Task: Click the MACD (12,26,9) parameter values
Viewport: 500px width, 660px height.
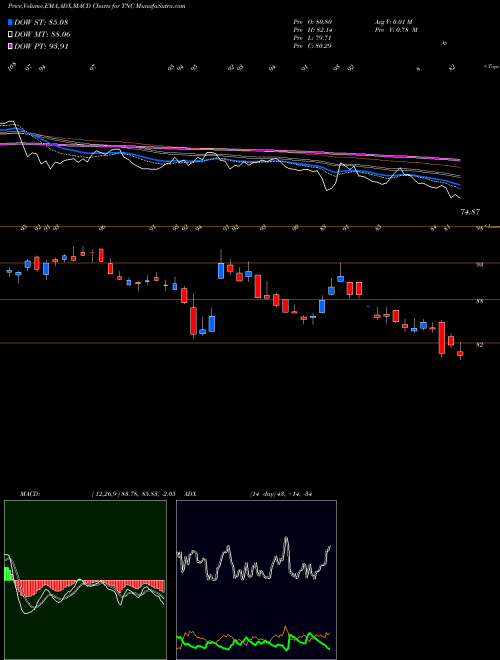Action: tap(133, 493)
